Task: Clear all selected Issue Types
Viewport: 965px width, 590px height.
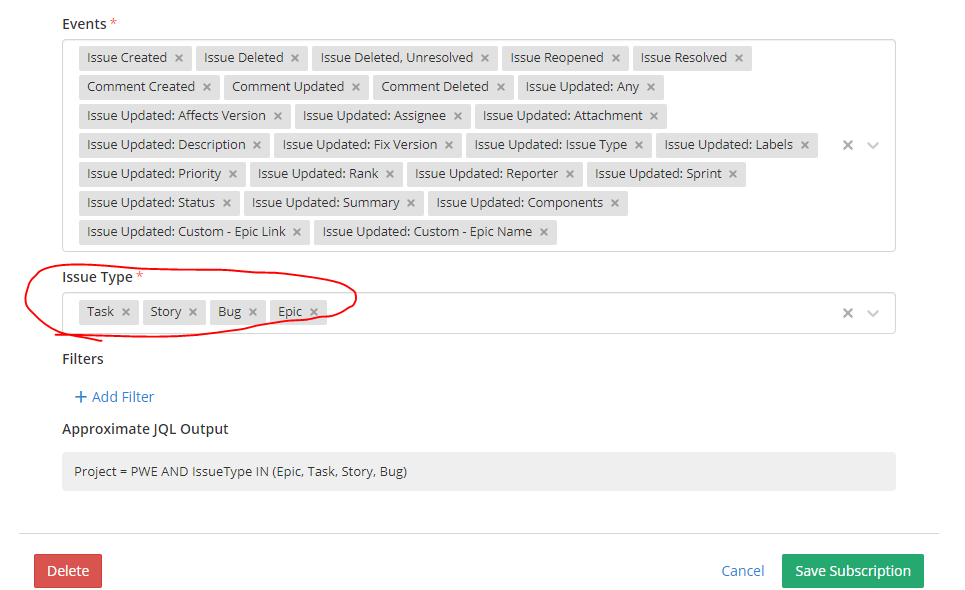Action: (847, 312)
